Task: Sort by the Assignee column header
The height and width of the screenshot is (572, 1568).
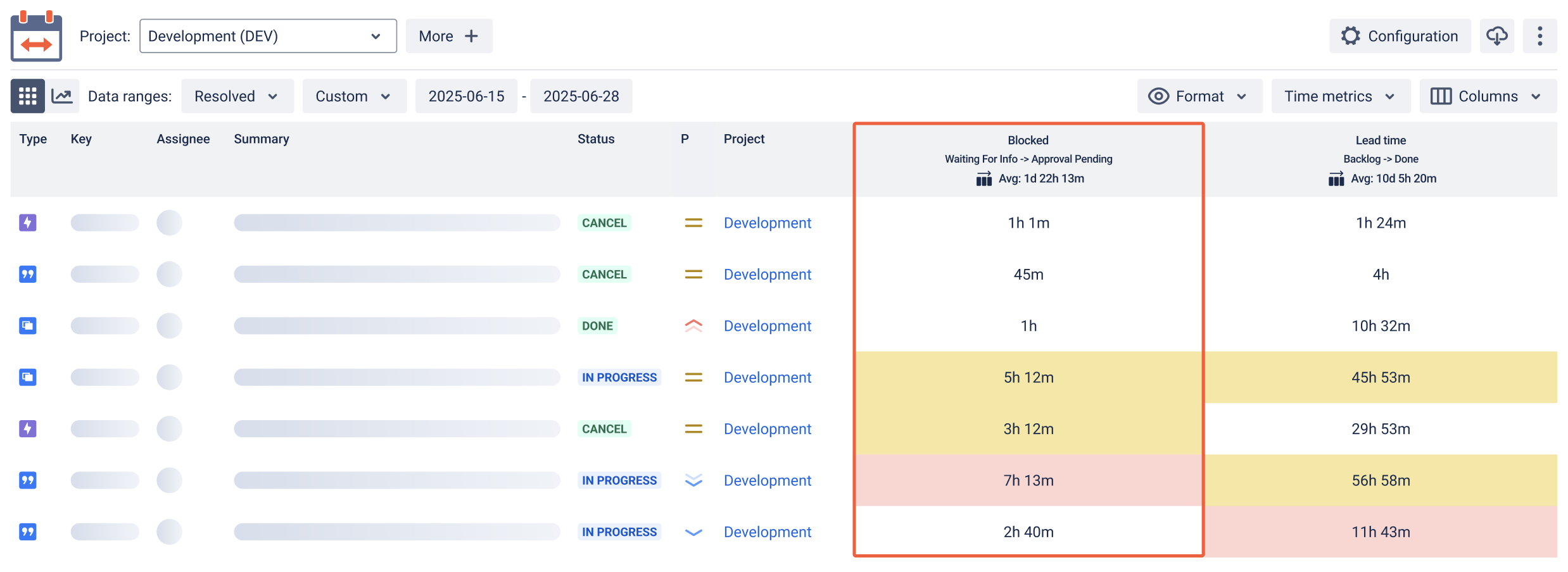Action: coord(183,139)
